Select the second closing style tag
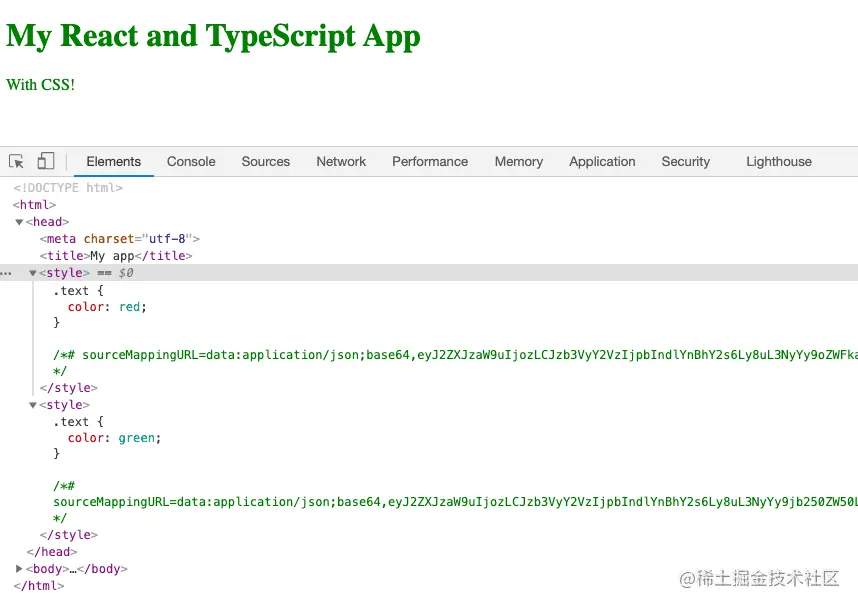 click(x=68, y=535)
